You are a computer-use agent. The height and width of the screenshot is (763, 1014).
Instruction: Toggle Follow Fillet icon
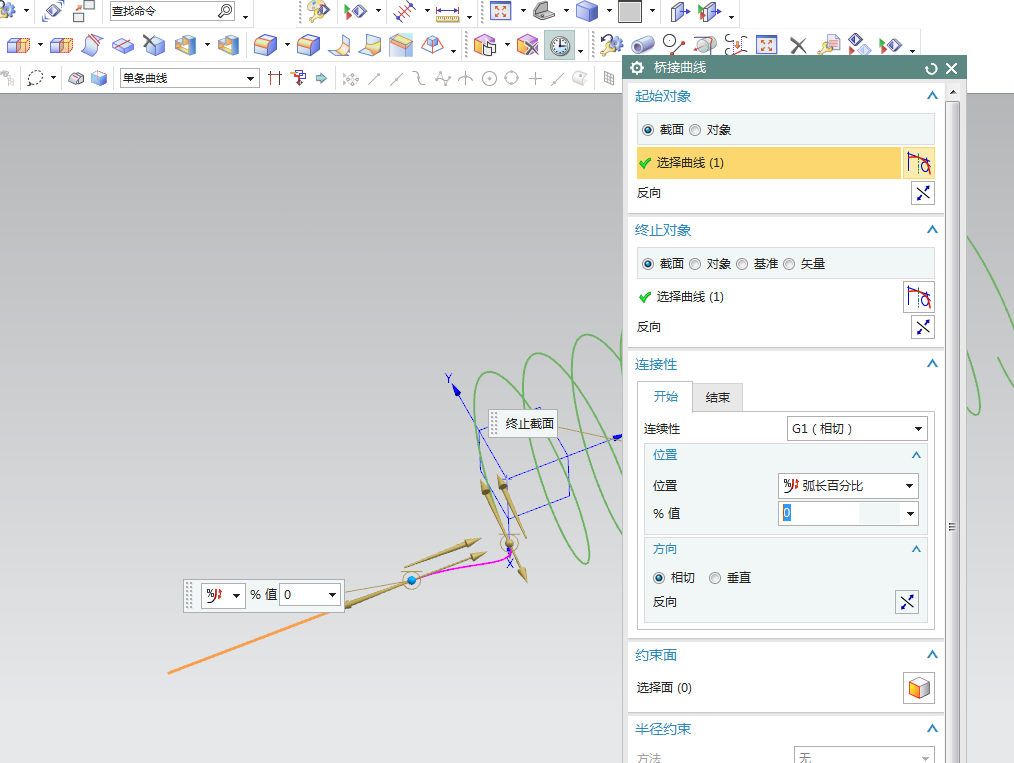coord(298,78)
